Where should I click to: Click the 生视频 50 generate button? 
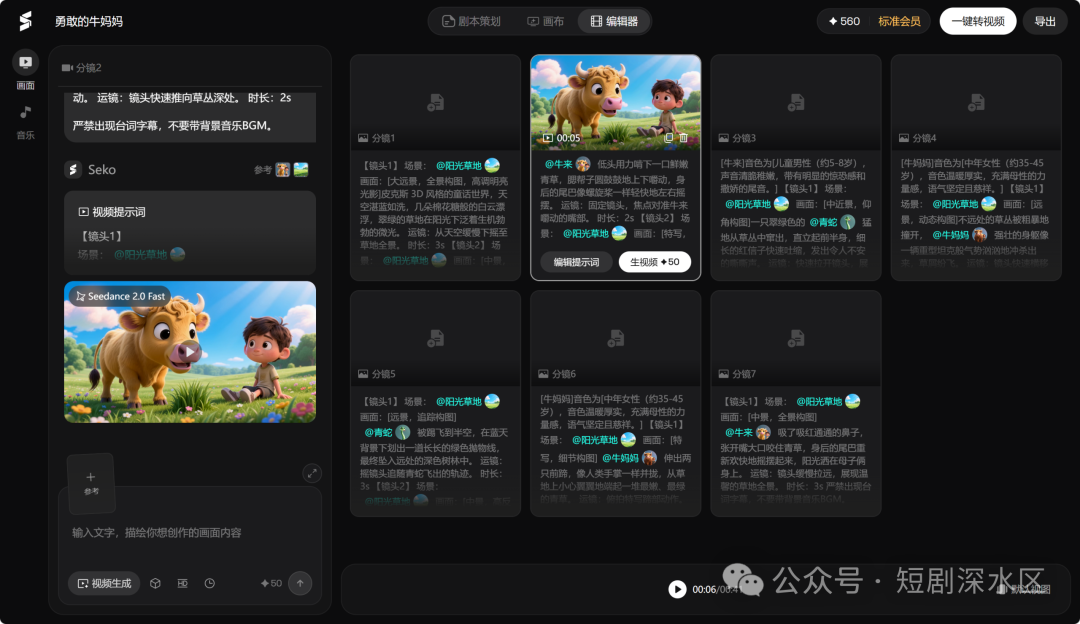654,262
